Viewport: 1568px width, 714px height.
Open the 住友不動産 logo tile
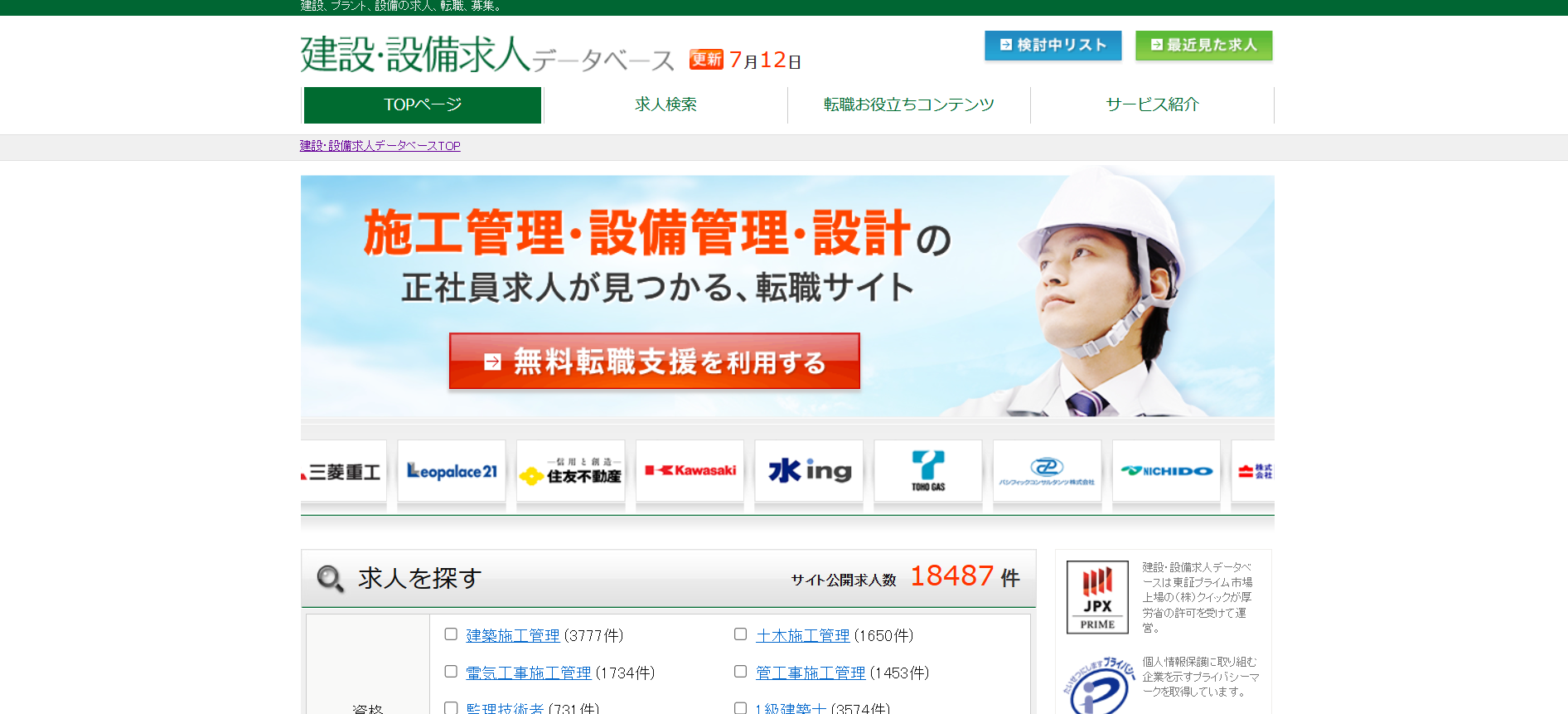(x=570, y=471)
